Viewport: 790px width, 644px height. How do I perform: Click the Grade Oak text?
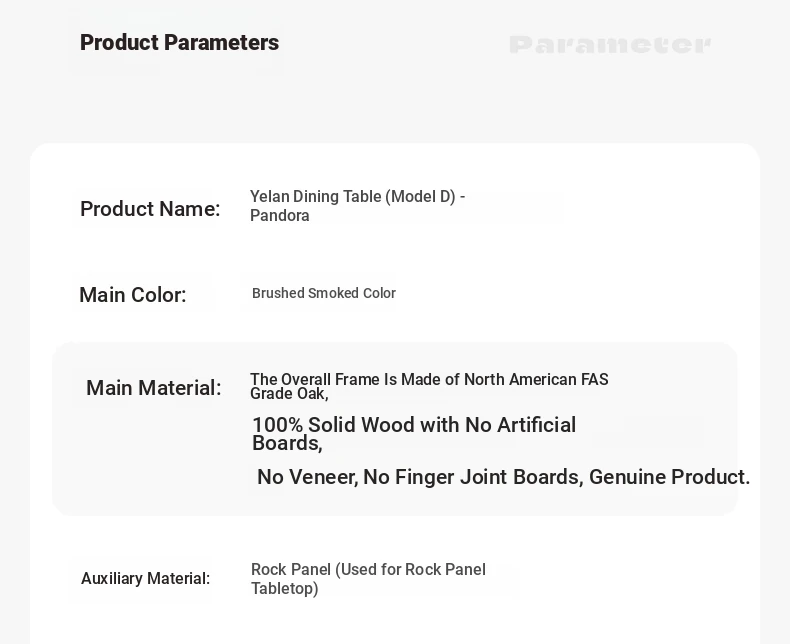coord(289,394)
